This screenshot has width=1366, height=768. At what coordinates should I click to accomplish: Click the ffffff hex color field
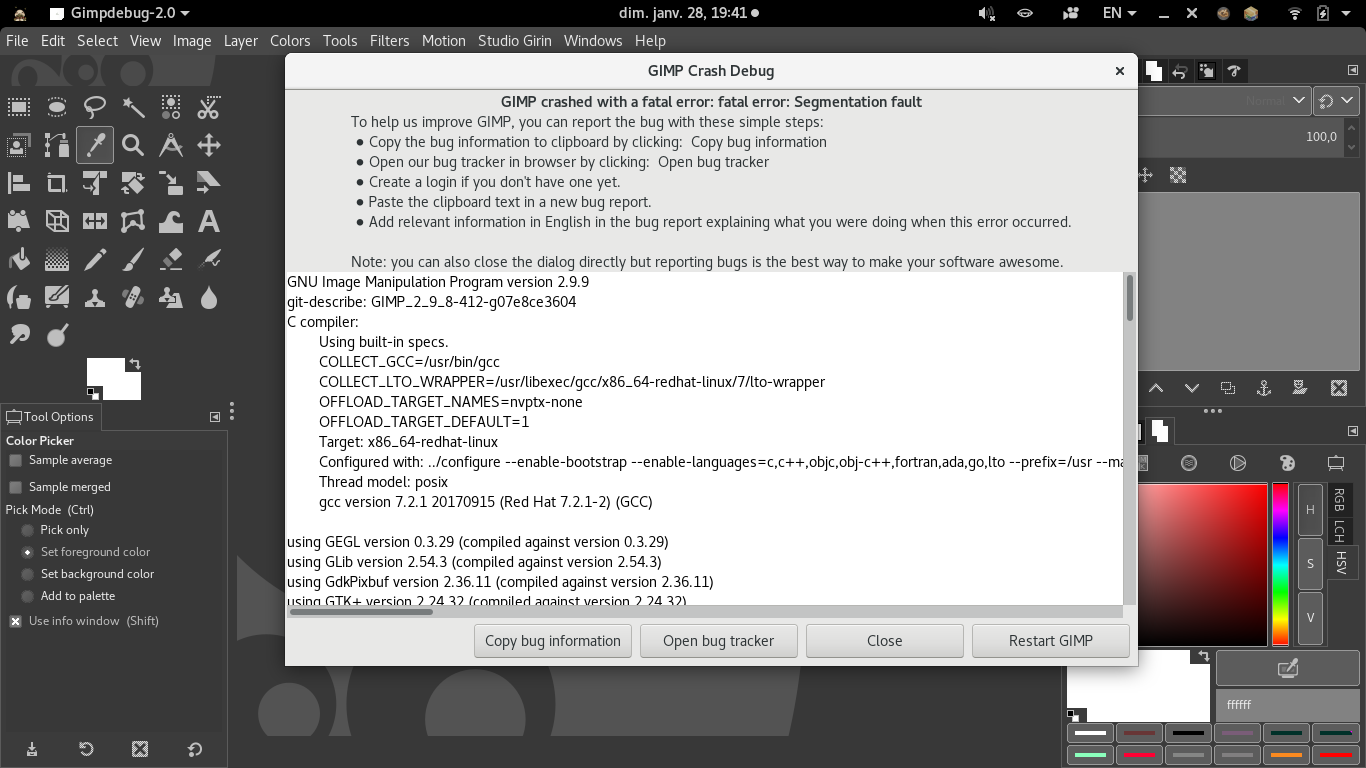[x=1288, y=704]
